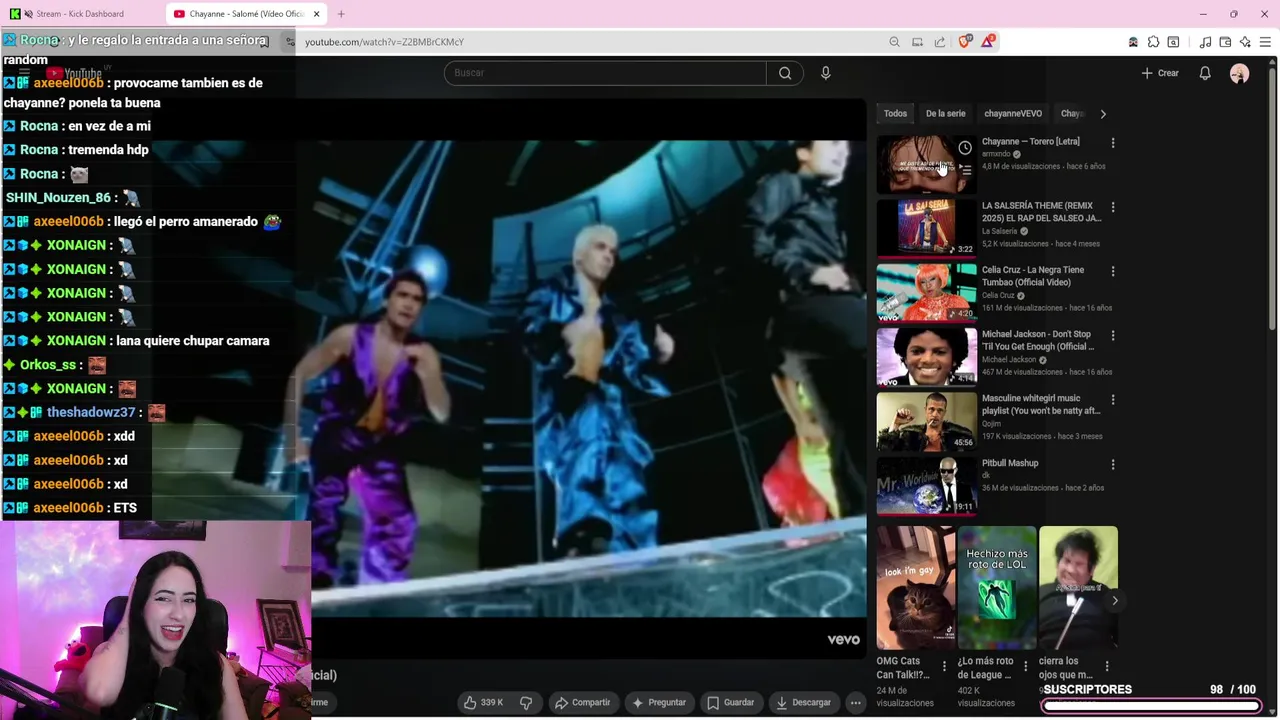Click the Crear button
Image resolution: width=1280 pixels, height=720 pixels.
pyautogui.click(x=1160, y=73)
